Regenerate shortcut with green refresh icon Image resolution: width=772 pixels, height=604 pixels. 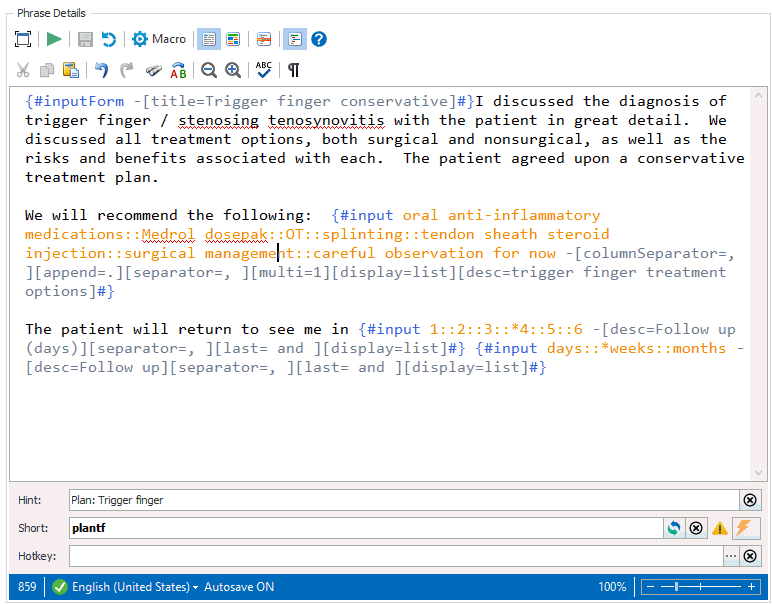point(674,528)
